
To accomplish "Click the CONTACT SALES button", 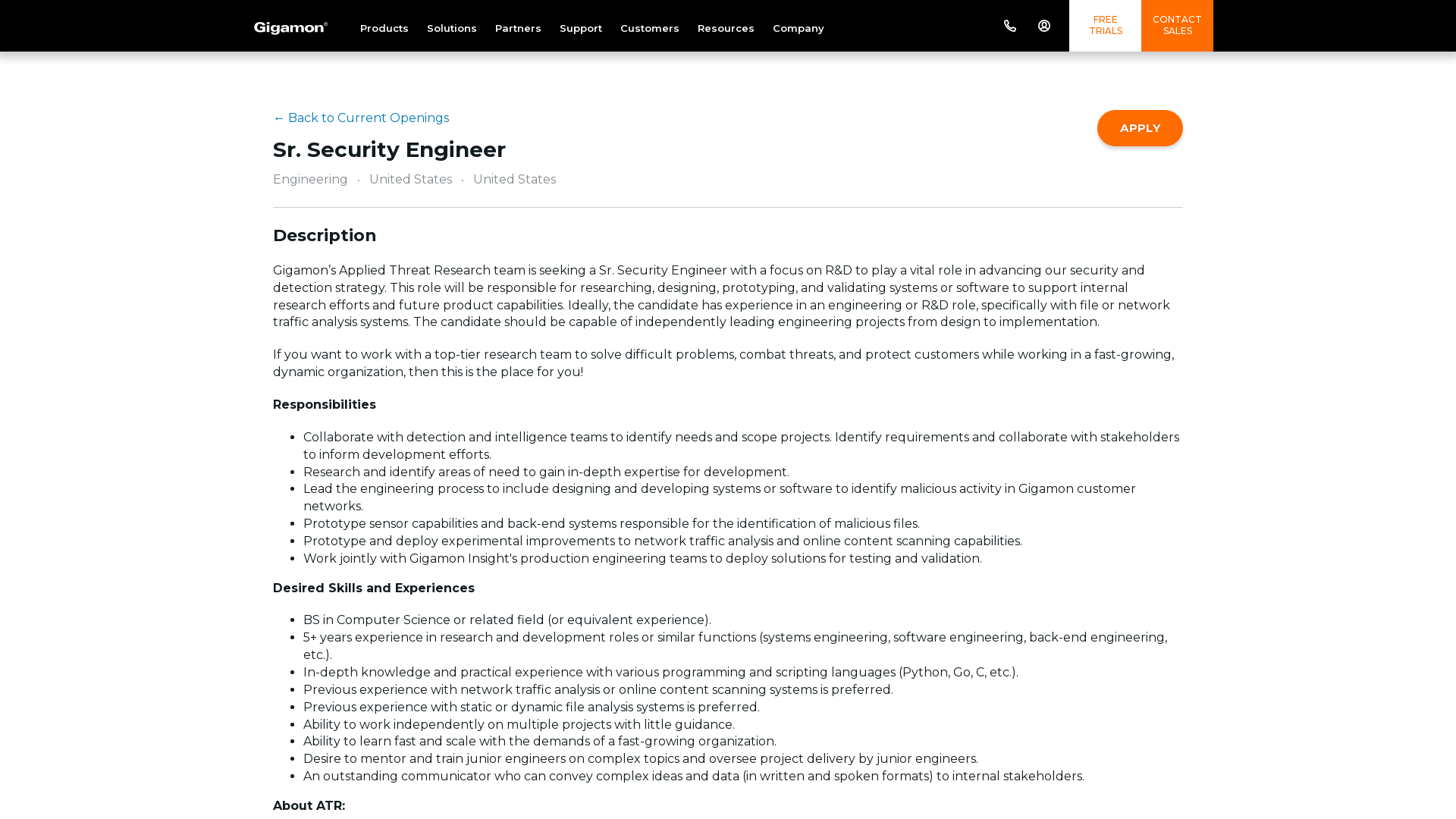I will [1177, 25].
